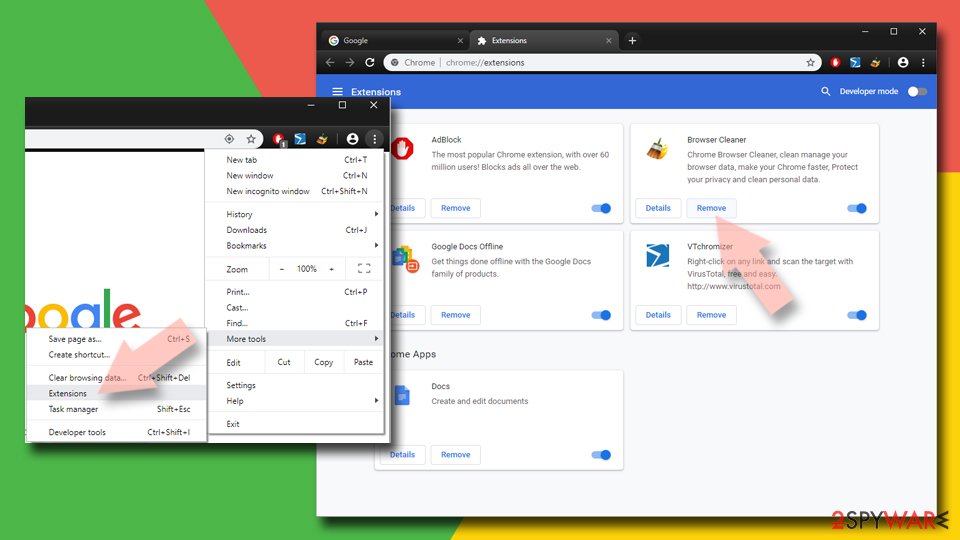Viewport: 960px width, 540px height.
Task: Click location icon in front window address bar
Action: tap(229, 139)
